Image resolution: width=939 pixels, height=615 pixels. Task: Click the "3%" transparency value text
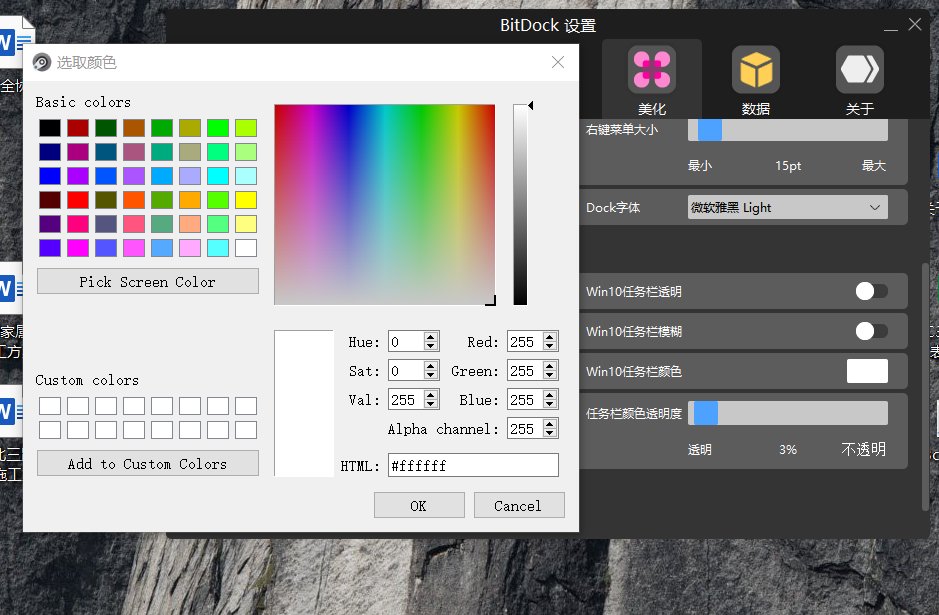[x=788, y=450]
